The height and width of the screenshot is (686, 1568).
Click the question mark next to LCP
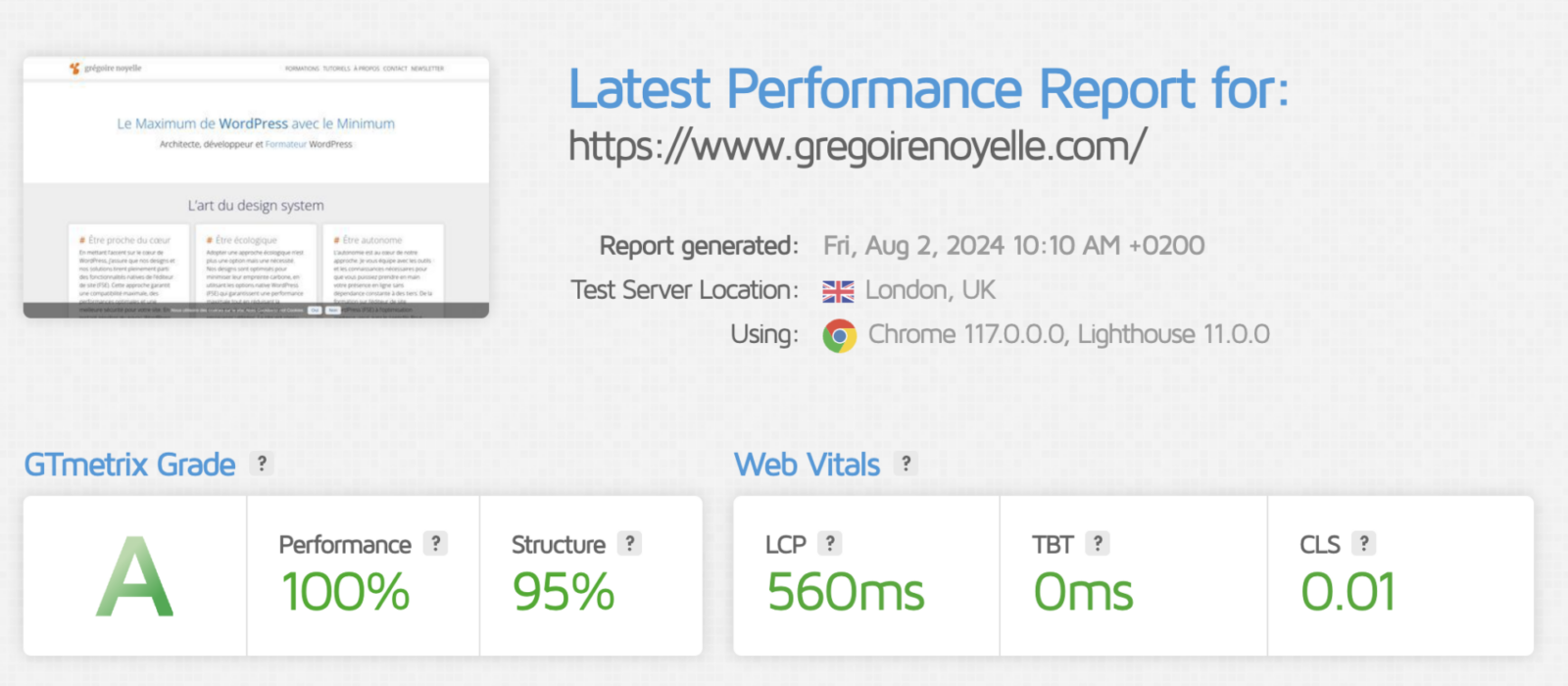tap(830, 544)
